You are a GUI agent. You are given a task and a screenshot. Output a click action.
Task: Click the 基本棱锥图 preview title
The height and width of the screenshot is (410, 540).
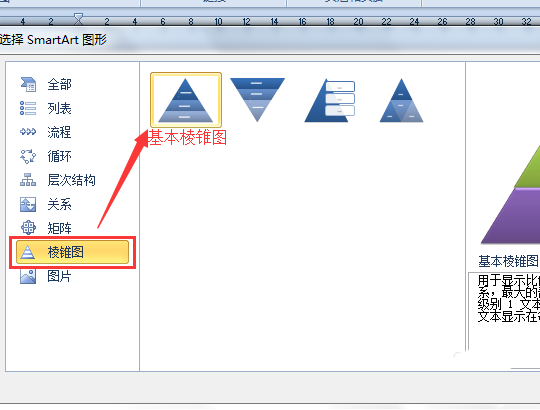click(509, 261)
